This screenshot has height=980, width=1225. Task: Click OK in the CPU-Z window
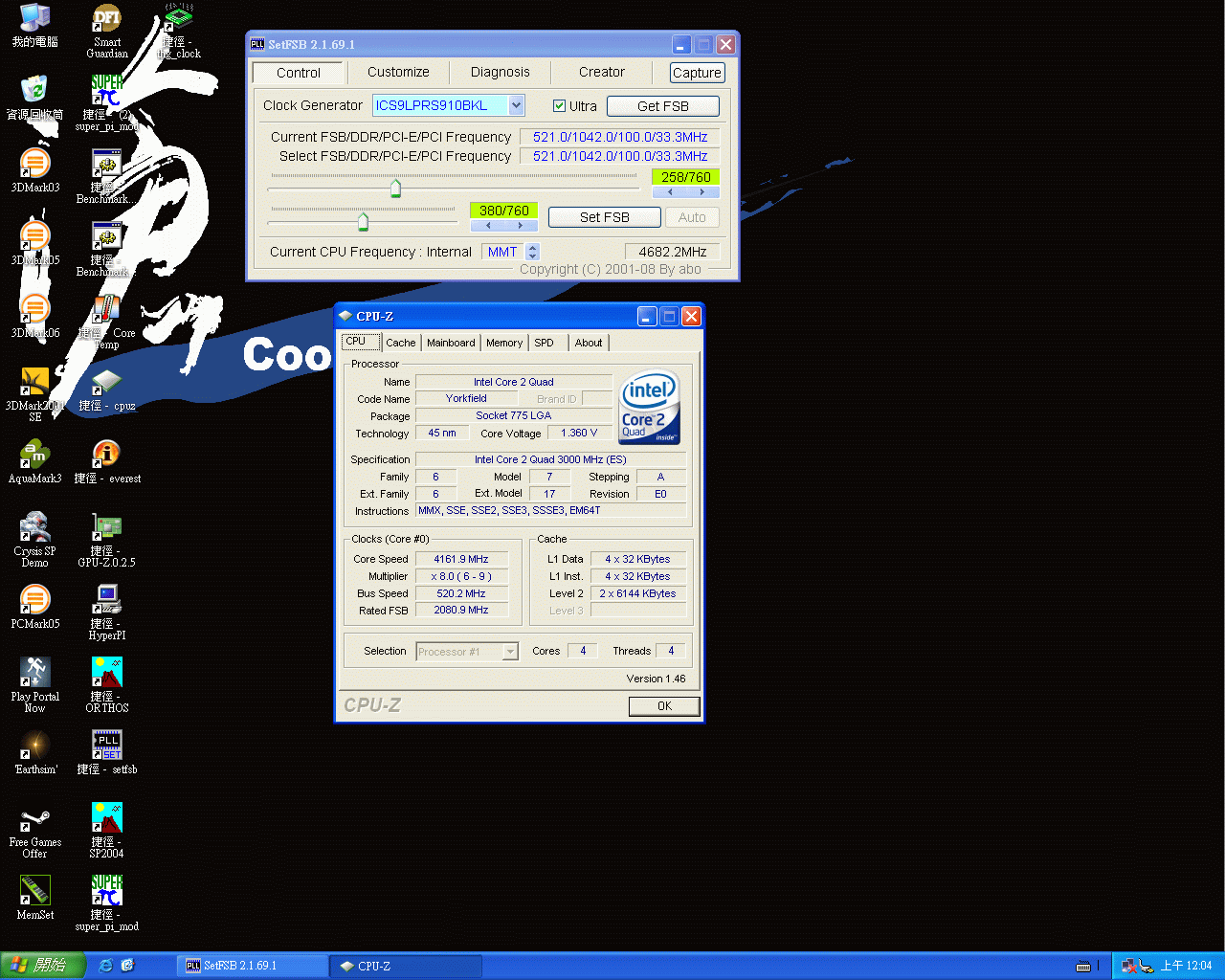(x=664, y=705)
